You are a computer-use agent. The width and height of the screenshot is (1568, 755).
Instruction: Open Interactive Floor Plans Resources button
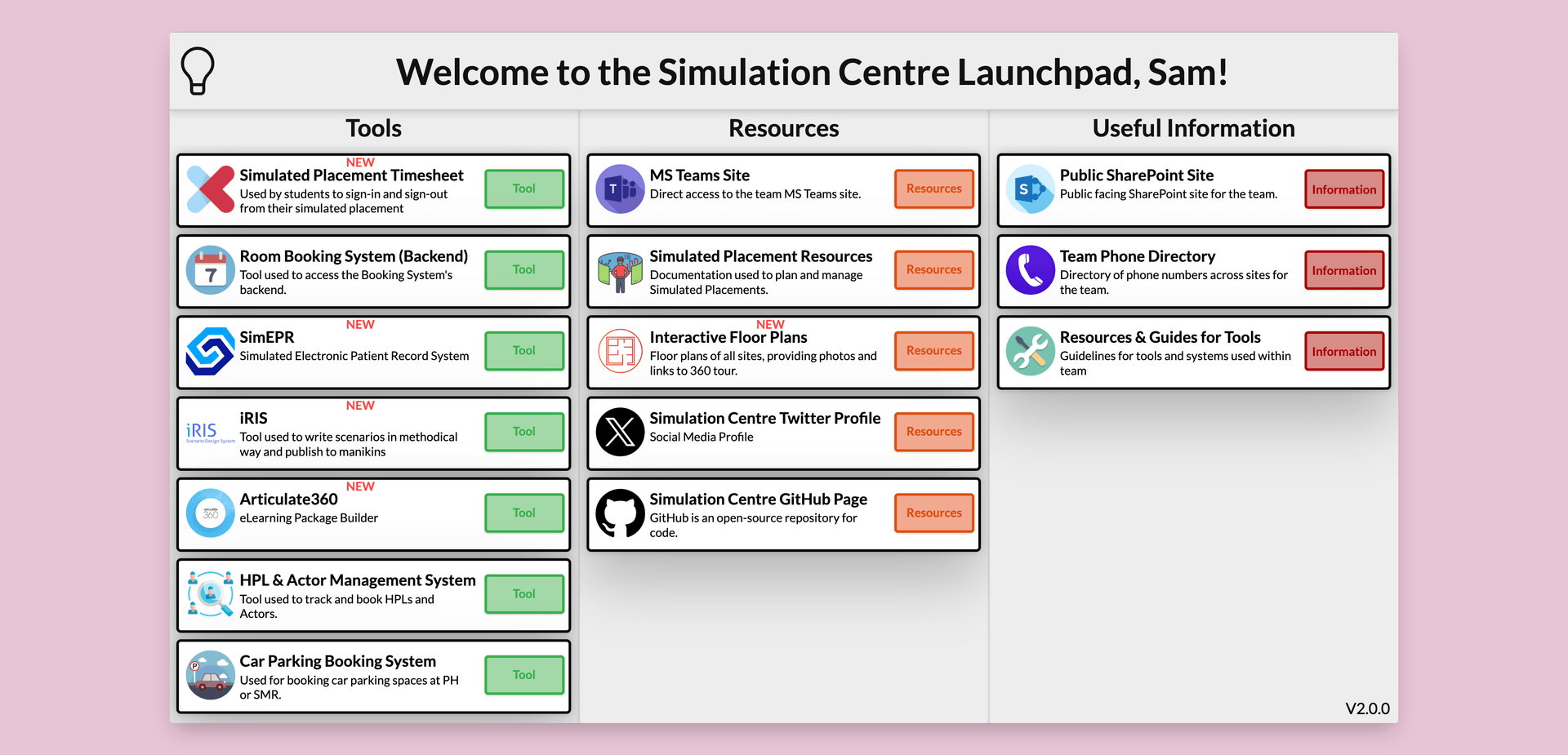(934, 350)
